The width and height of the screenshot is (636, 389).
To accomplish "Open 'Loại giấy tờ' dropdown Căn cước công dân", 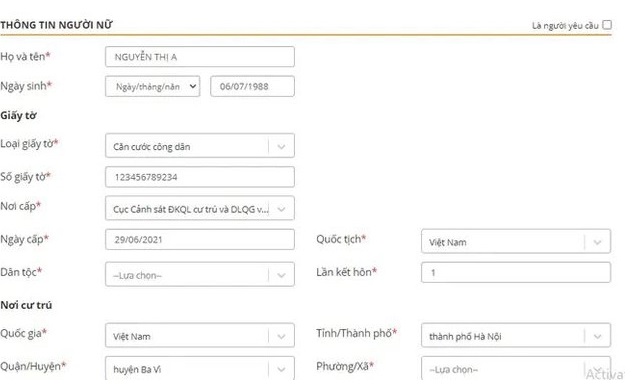I will [200, 146].
